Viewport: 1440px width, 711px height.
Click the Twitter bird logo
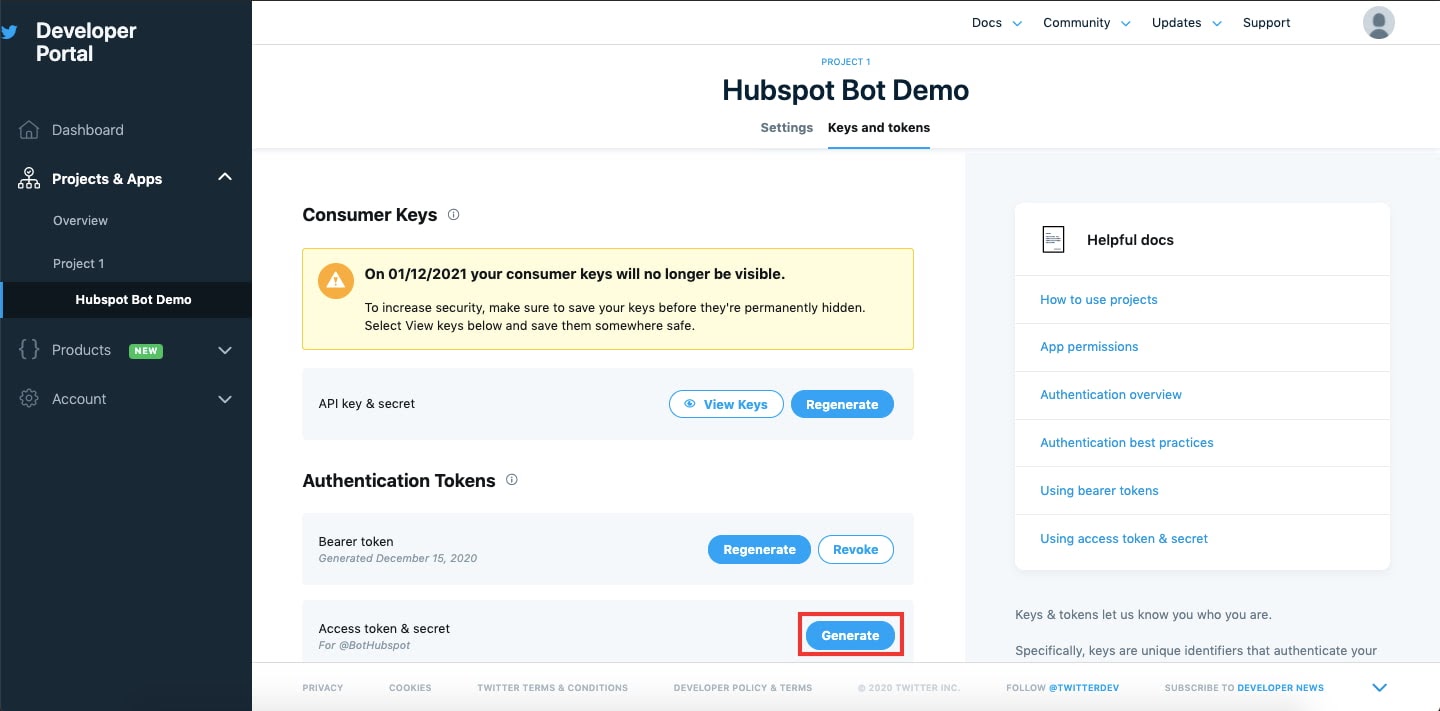tap(9, 32)
